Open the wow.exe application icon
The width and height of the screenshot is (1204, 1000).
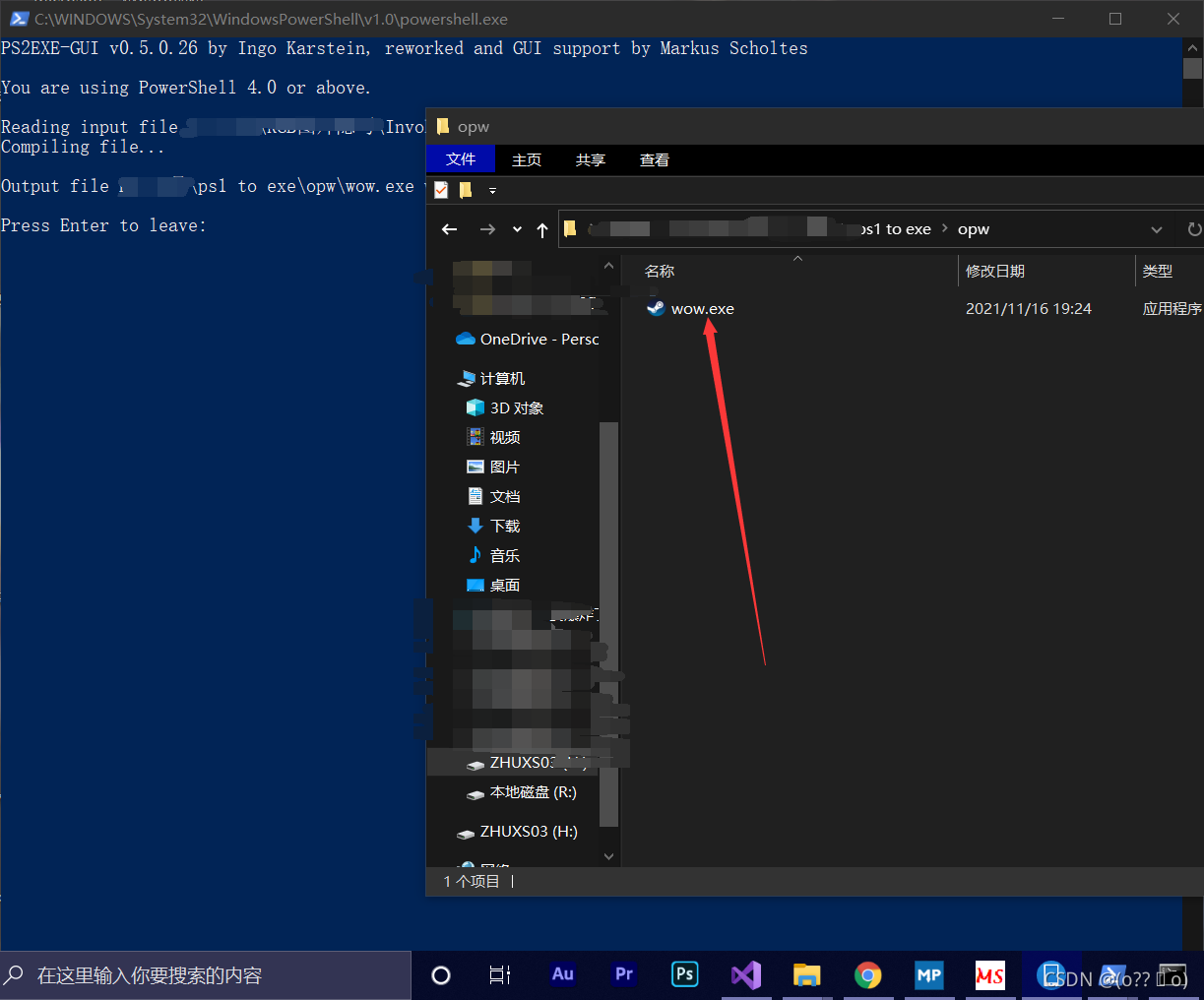pos(656,308)
